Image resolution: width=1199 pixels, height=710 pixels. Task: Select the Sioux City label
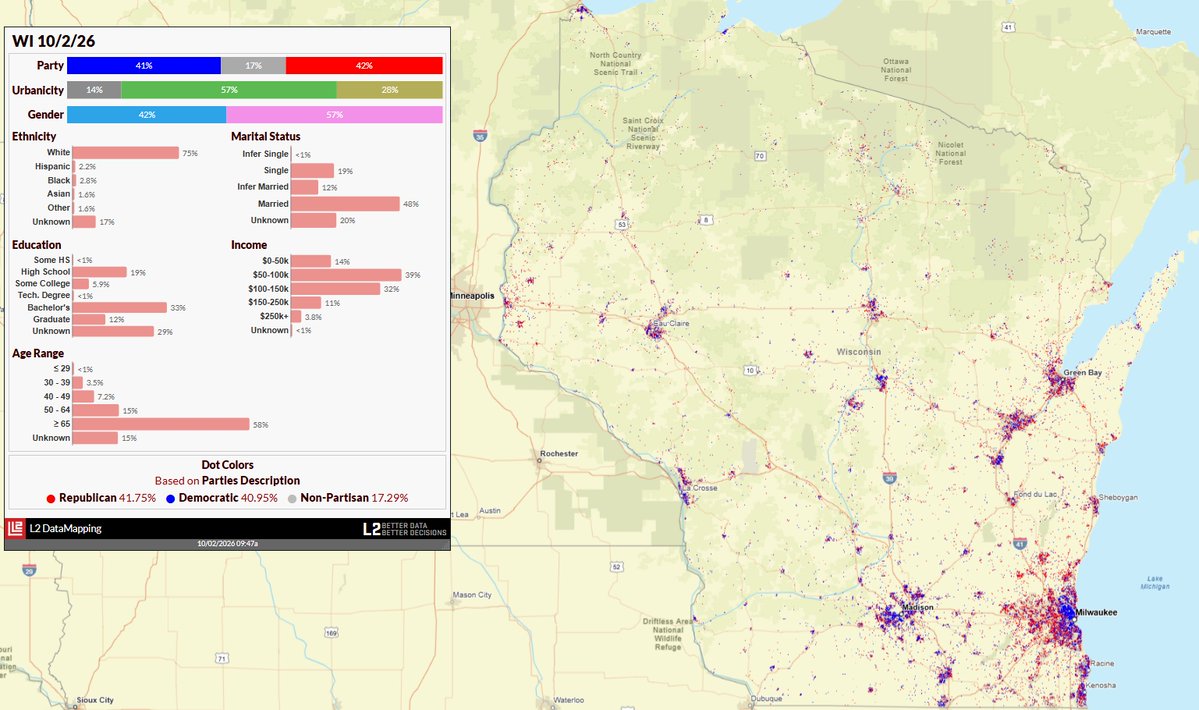(x=95, y=700)
